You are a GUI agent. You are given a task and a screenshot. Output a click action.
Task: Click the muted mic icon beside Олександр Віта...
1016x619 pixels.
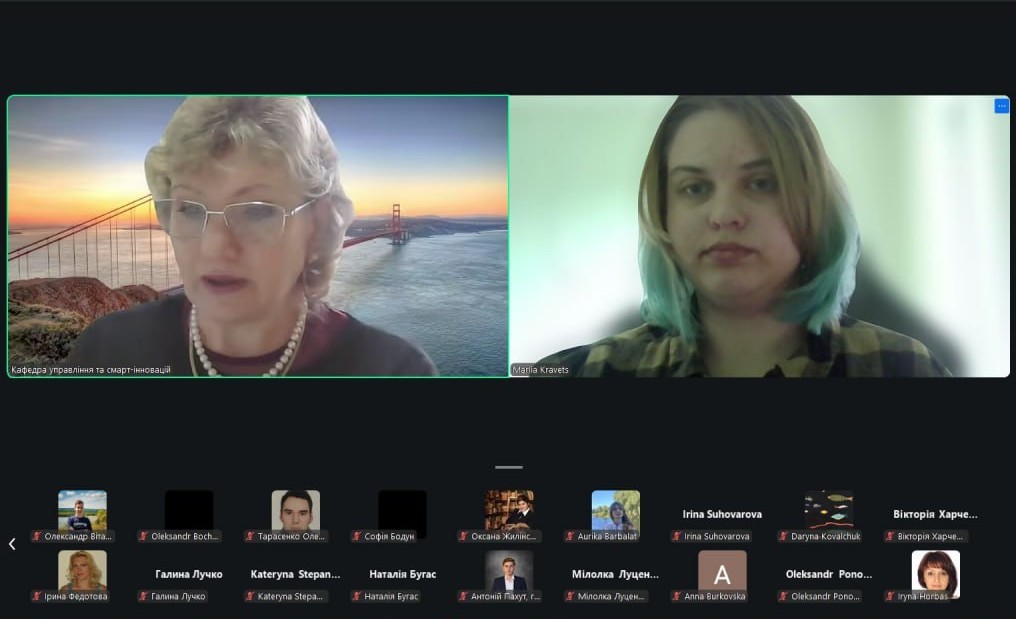click(37, 537)
